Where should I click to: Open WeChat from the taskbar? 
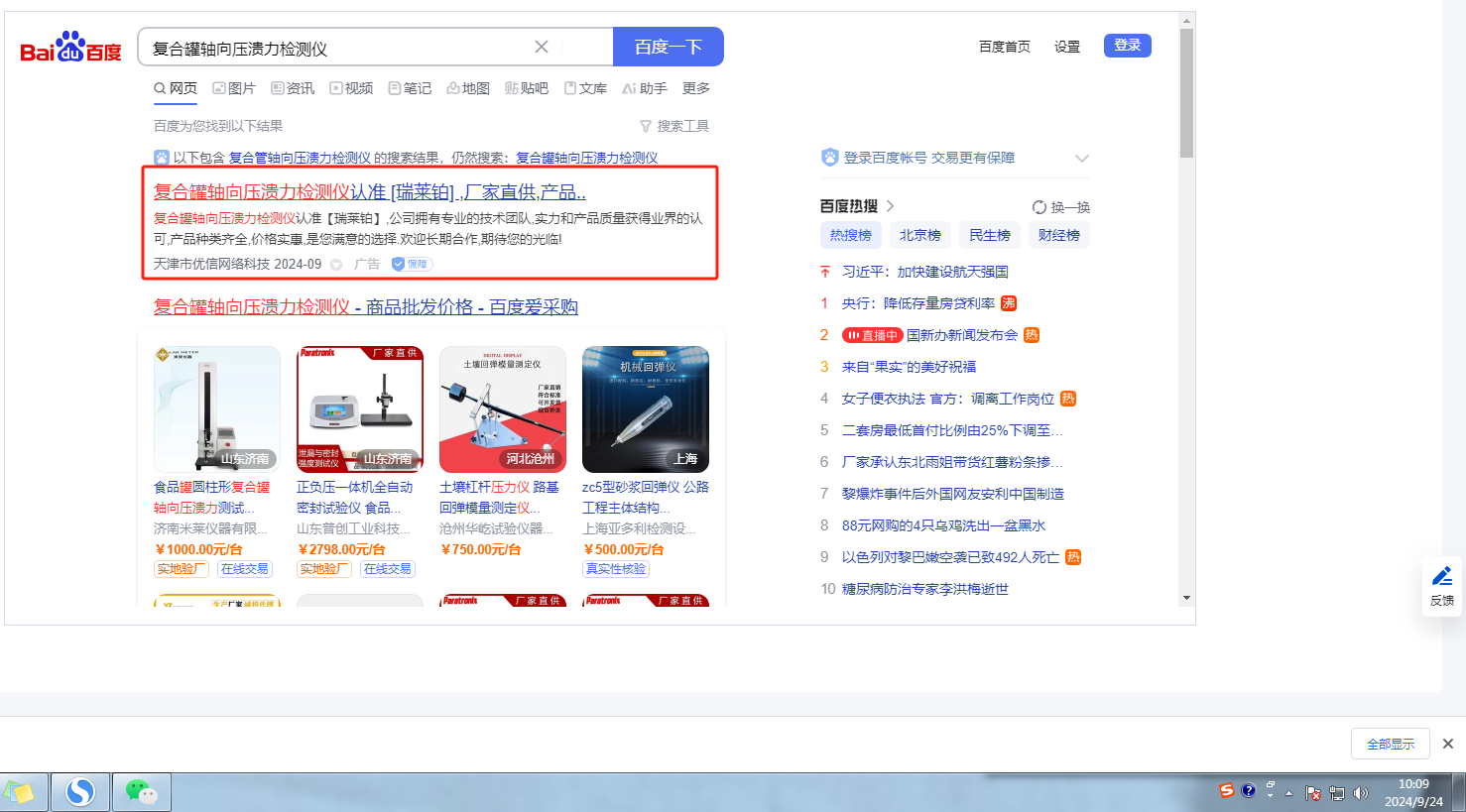click(x=141, y=792)
